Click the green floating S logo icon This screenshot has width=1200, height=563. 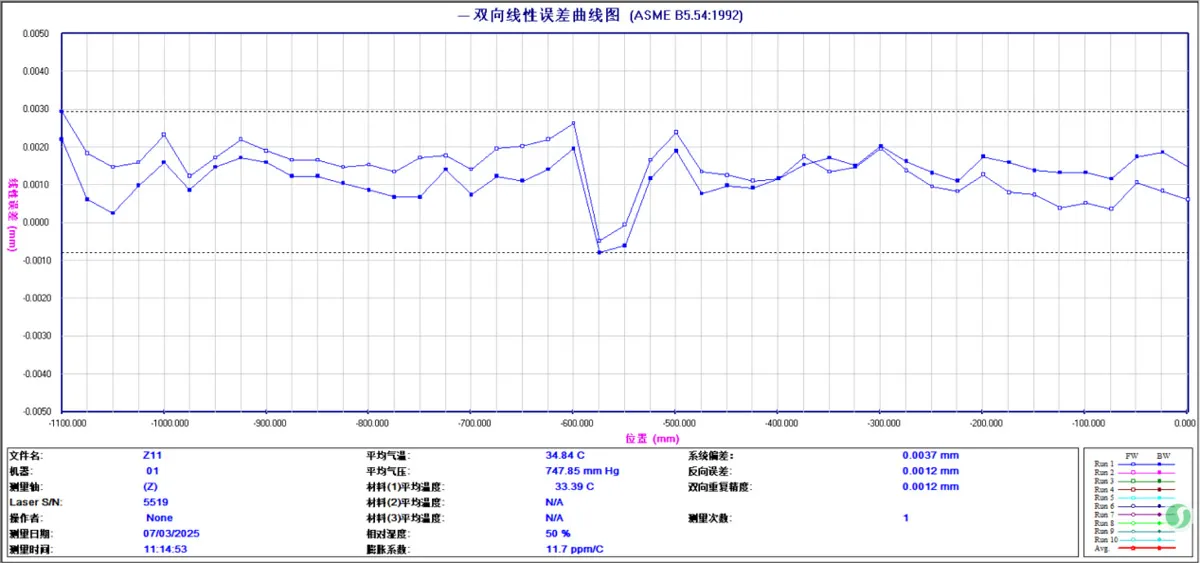tap(1176, 515)
